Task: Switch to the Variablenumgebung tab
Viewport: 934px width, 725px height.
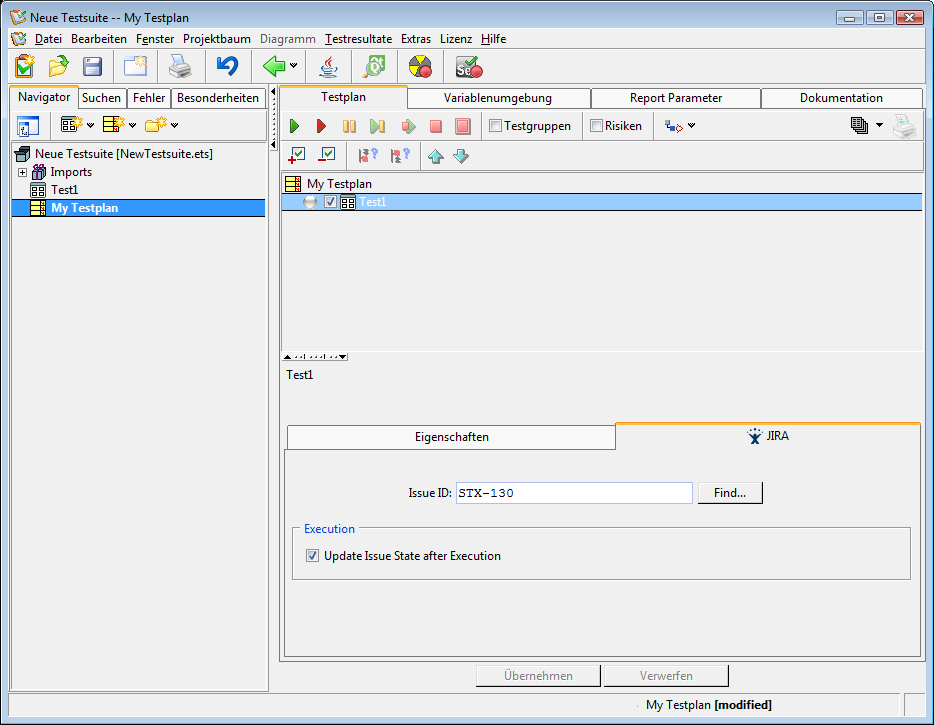Action: pos(498,98)
